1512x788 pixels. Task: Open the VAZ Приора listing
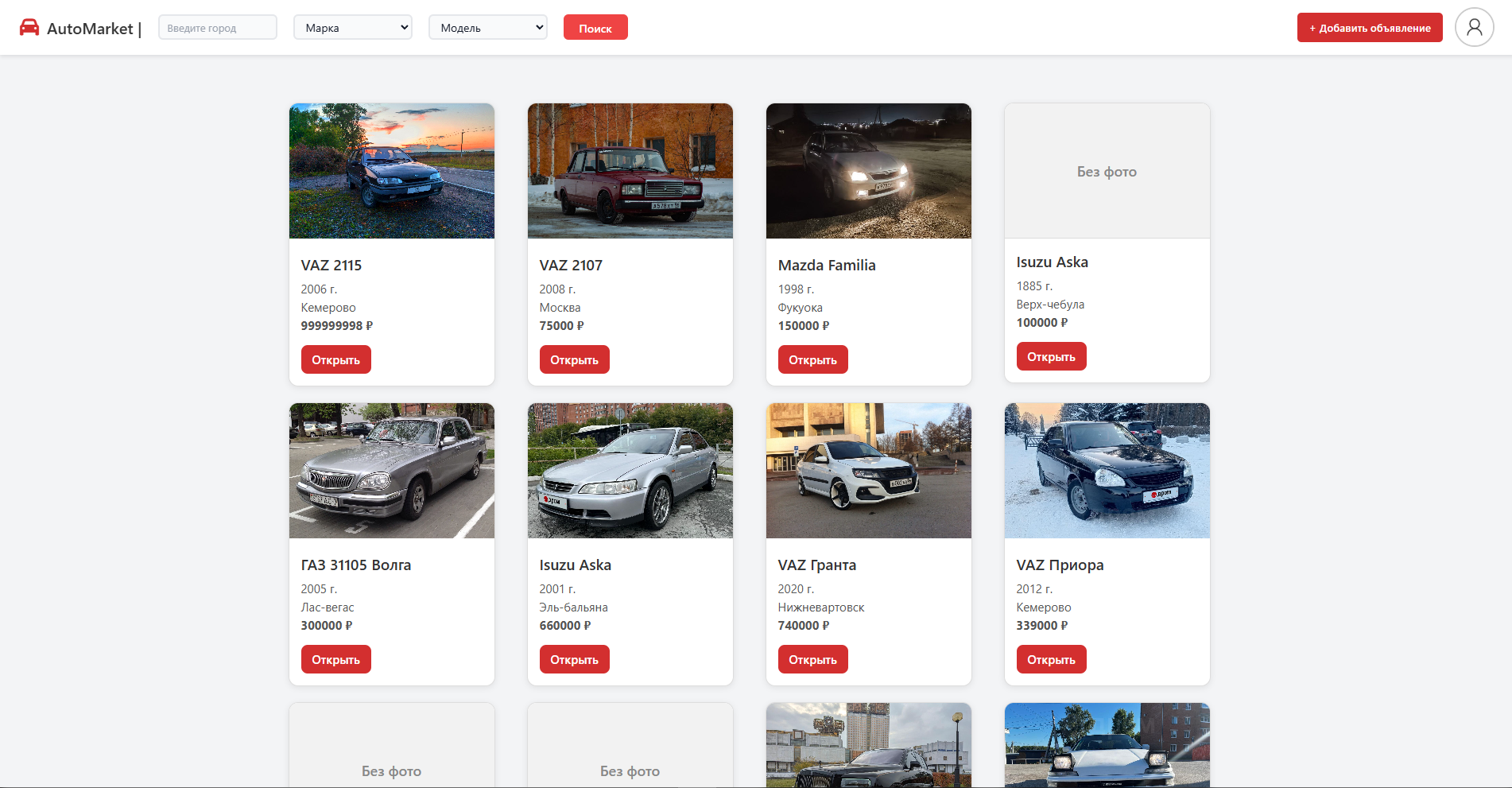(x=1051, y=659)
